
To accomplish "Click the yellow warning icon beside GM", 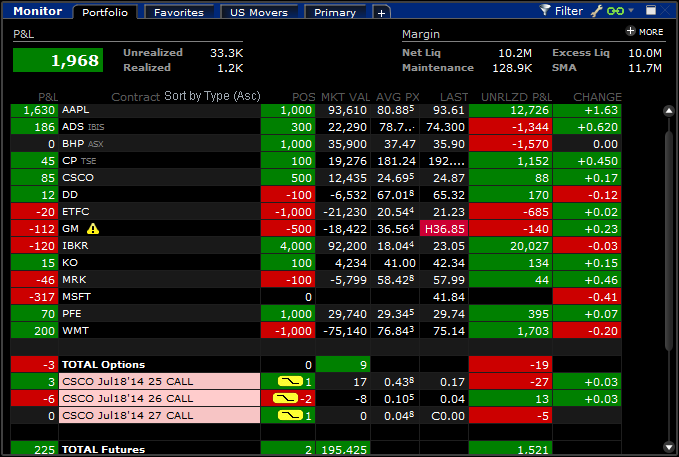I will pyautogui.click(x=93, y=229).
